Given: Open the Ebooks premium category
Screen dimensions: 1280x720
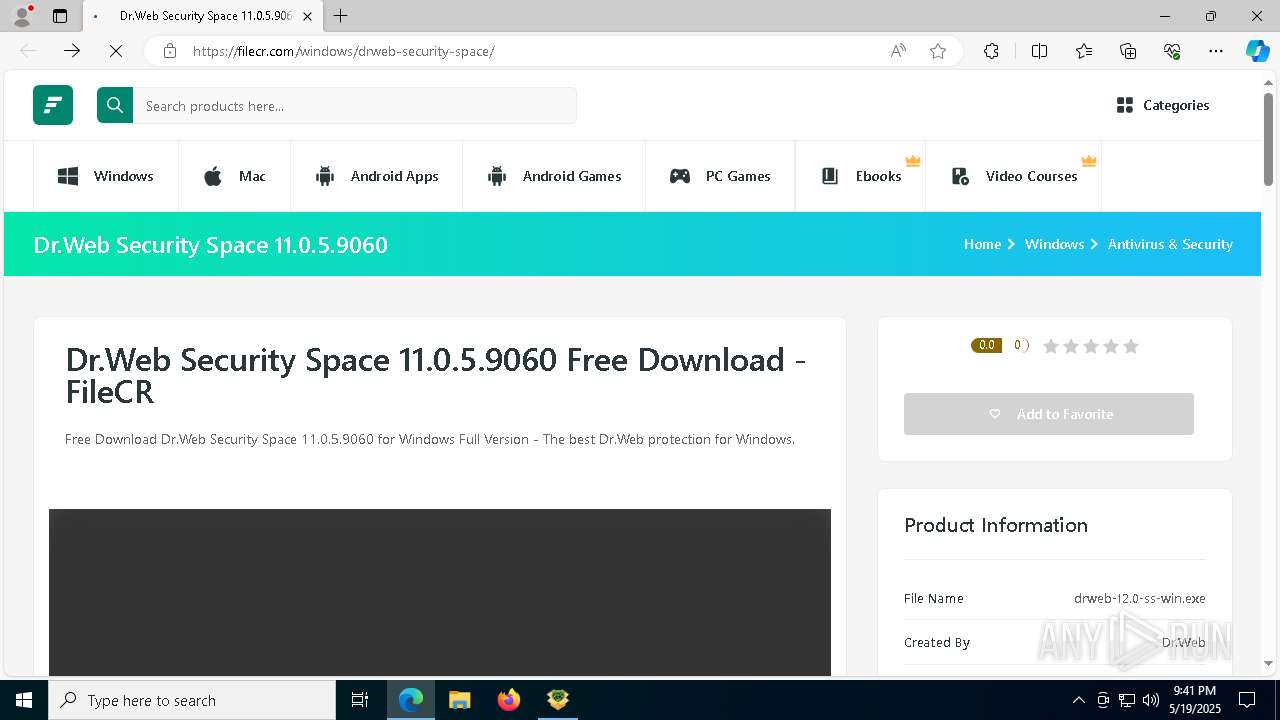Looking at the screenshot, I should point(861,176).
